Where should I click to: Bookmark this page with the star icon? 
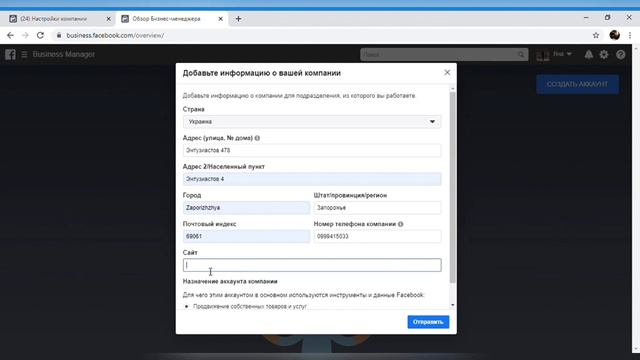(596, 36)
